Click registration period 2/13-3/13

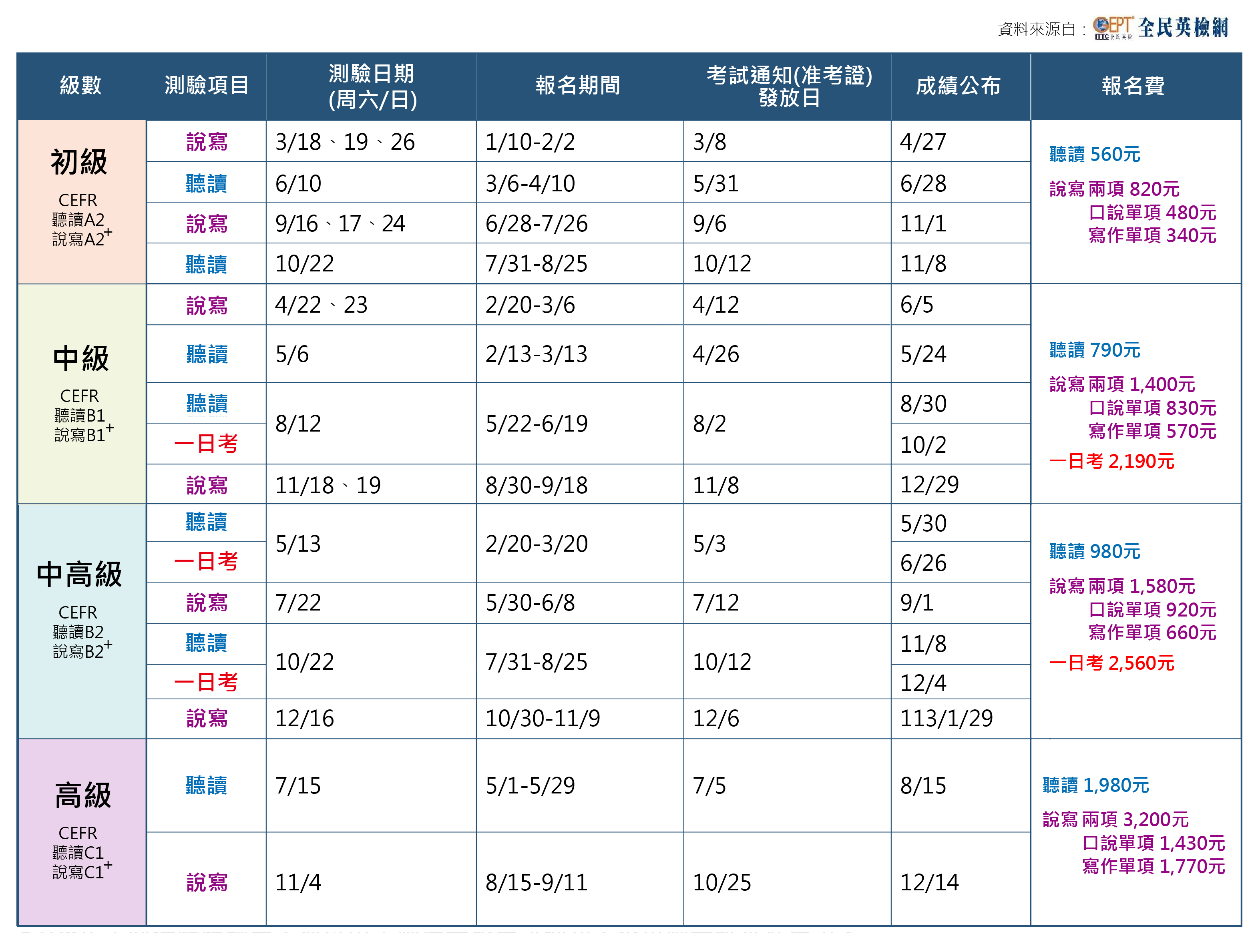tap(536, 354)
